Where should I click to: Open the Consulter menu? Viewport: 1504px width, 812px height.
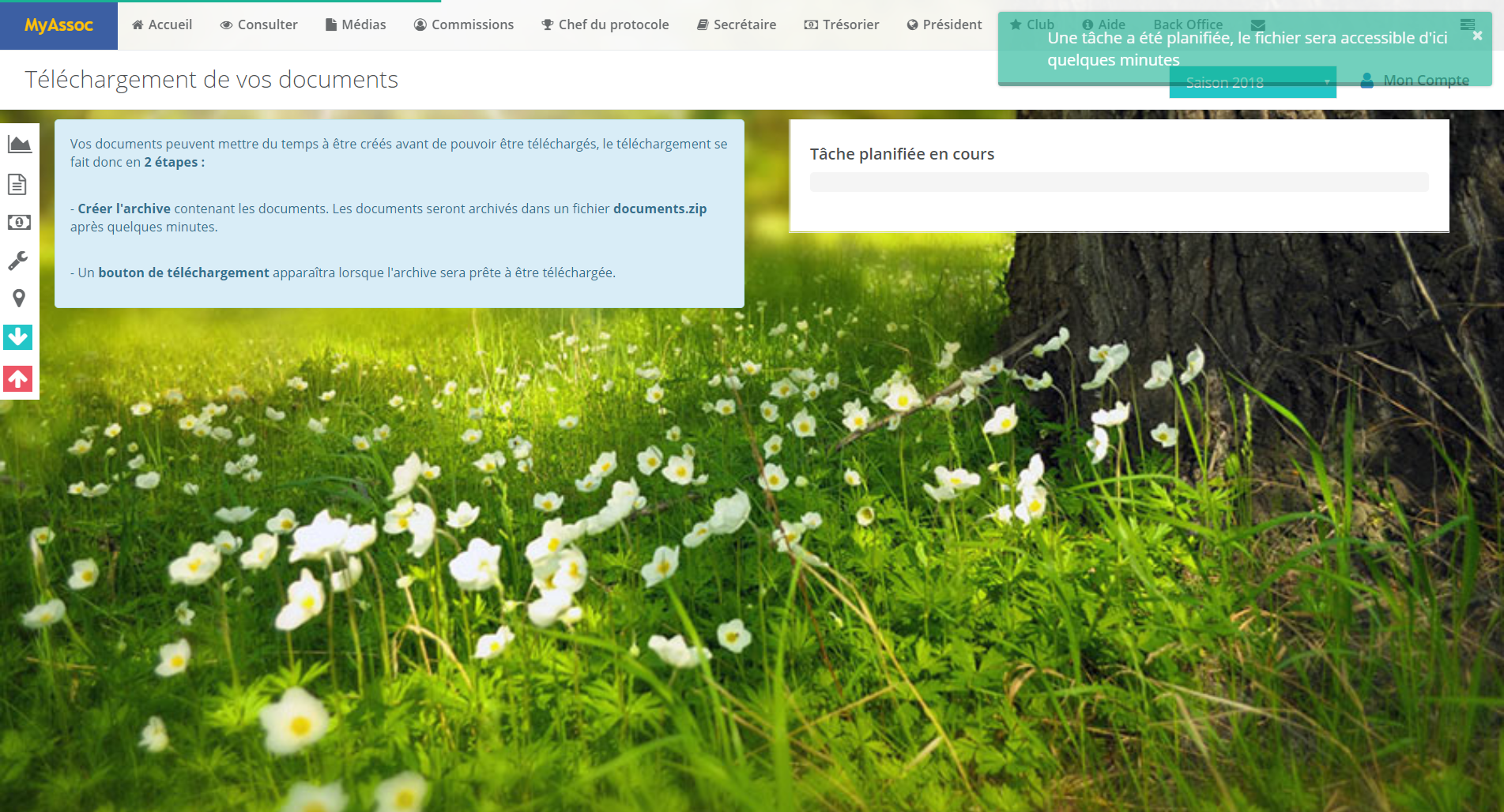point(258,24)
